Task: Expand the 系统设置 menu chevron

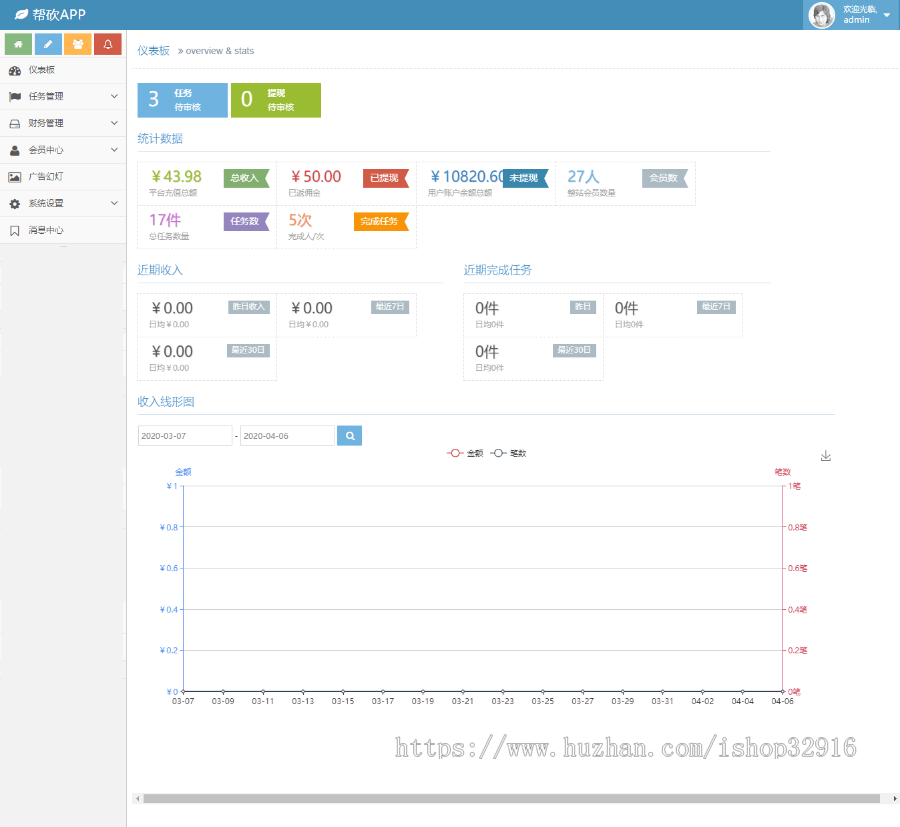Action: tap(114, 203)
